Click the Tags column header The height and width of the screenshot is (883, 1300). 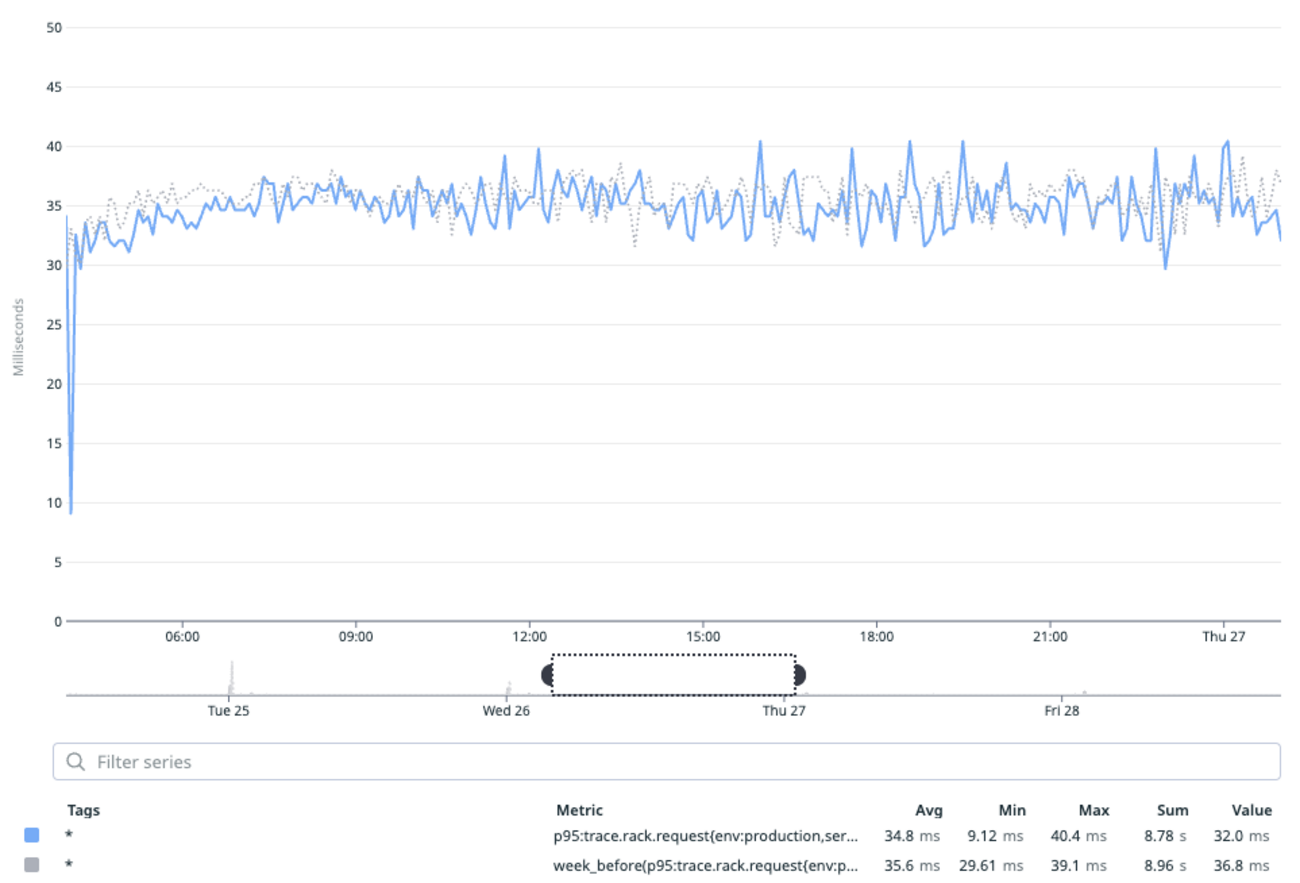click(84, 810)
